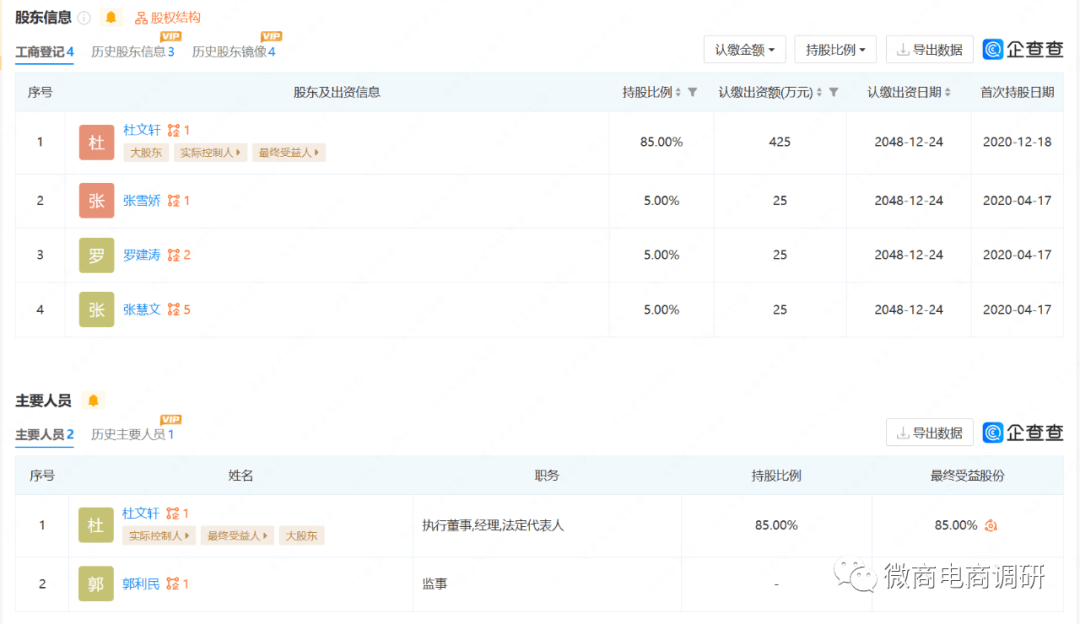Click the 企查查 logo next to export data
1080x624 pixels.
1023,49
